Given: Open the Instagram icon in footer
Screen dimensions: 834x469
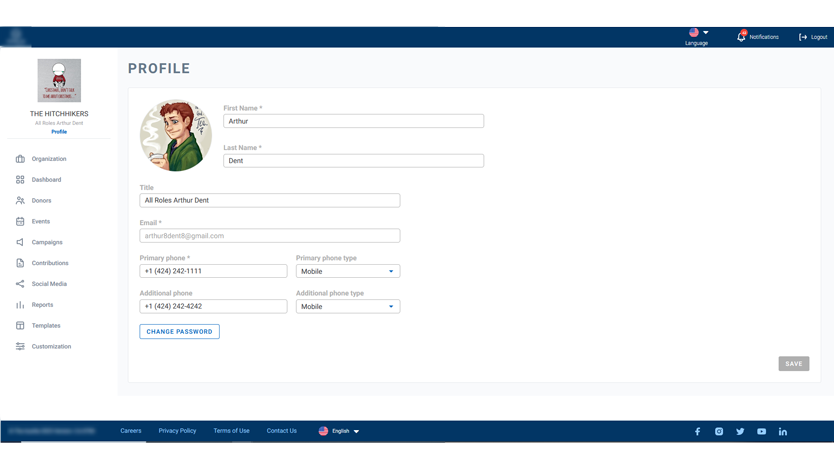Looking at the screenshot, I should [x=719, y=432].
